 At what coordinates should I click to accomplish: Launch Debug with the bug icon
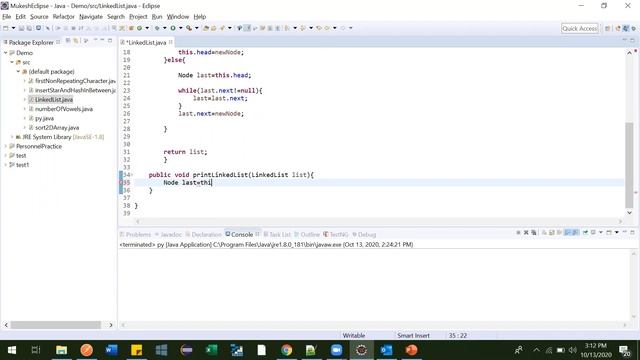tap(157, 28)
